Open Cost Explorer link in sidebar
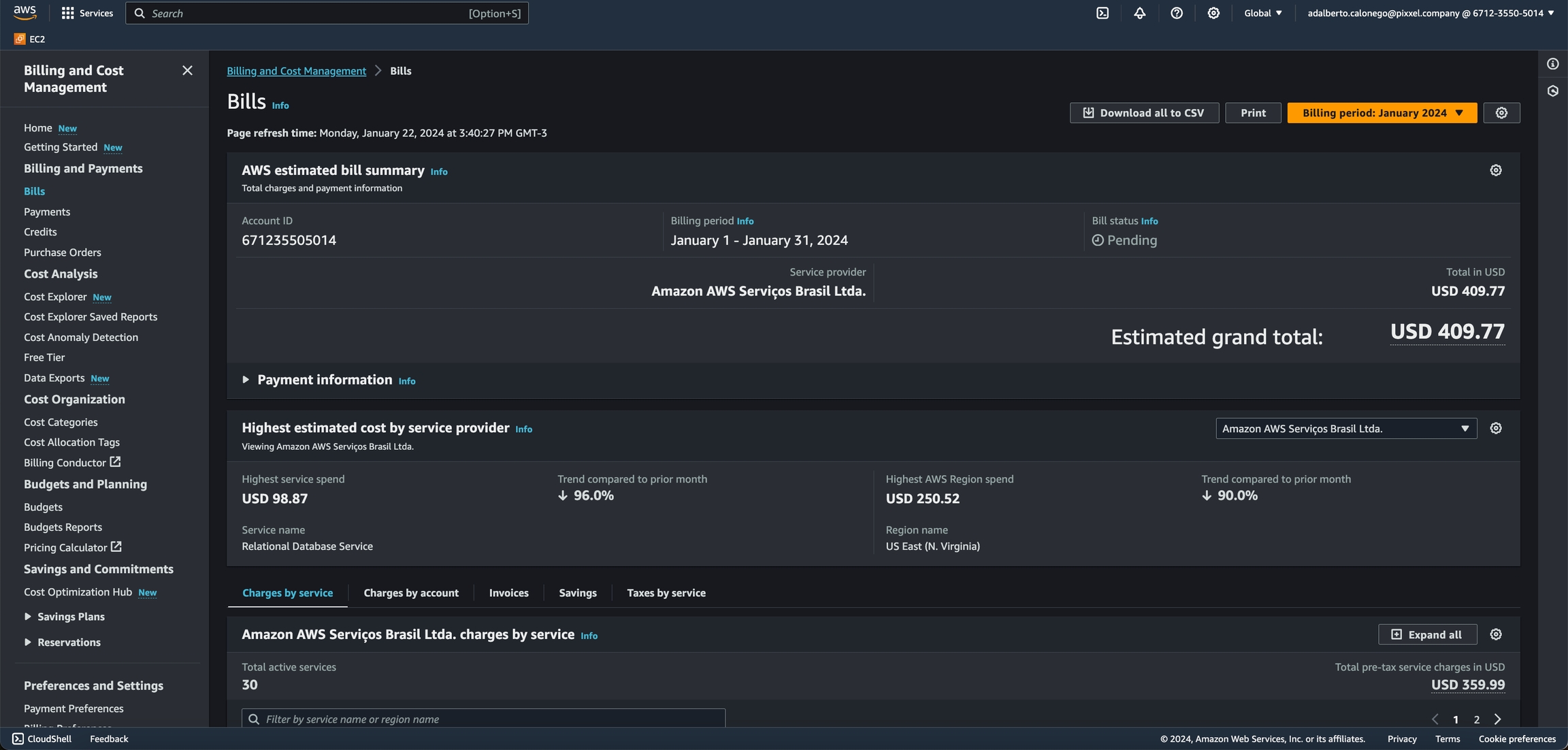Screen dimensions: 1568x750 [55, 297]
